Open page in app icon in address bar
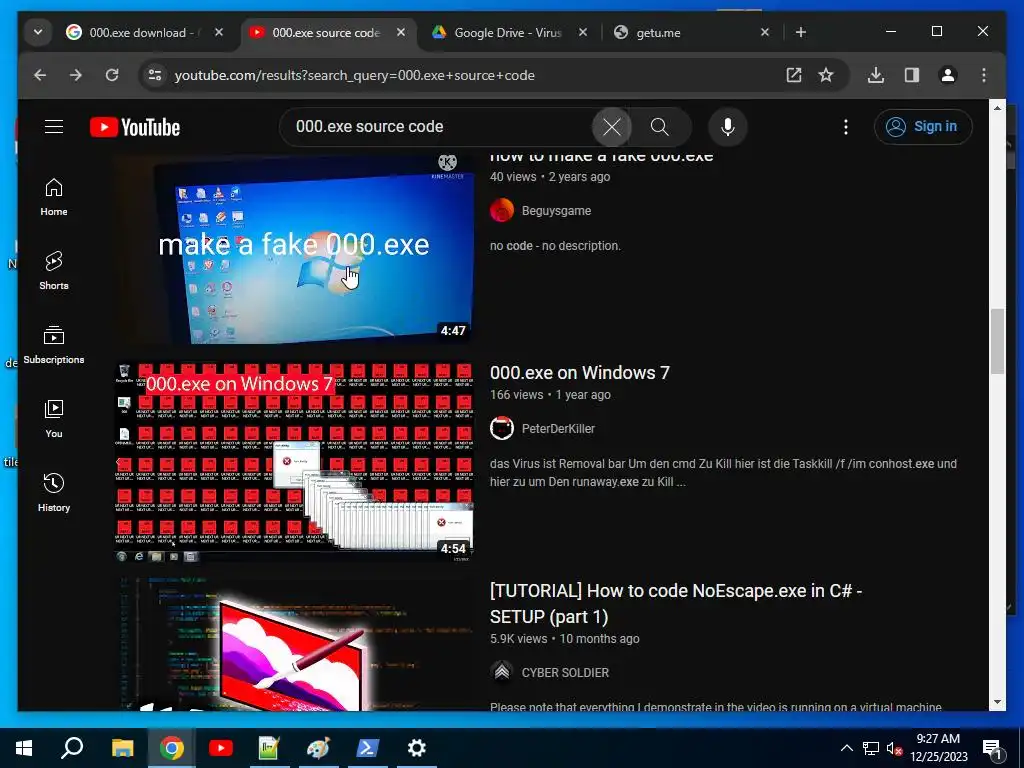This screenshot has height=768, width=1024. tap(793, 75)
